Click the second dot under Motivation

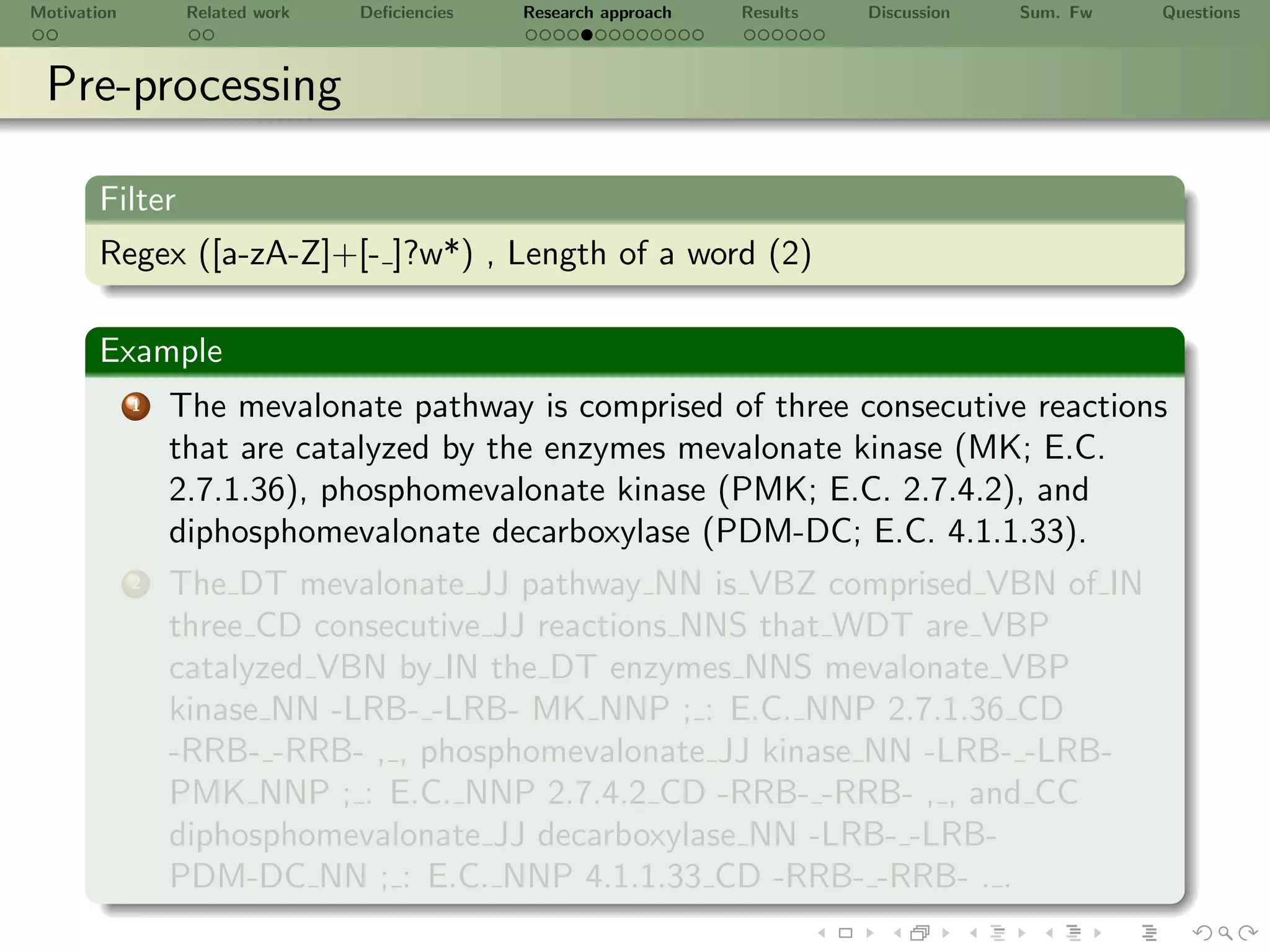point(52,35)
